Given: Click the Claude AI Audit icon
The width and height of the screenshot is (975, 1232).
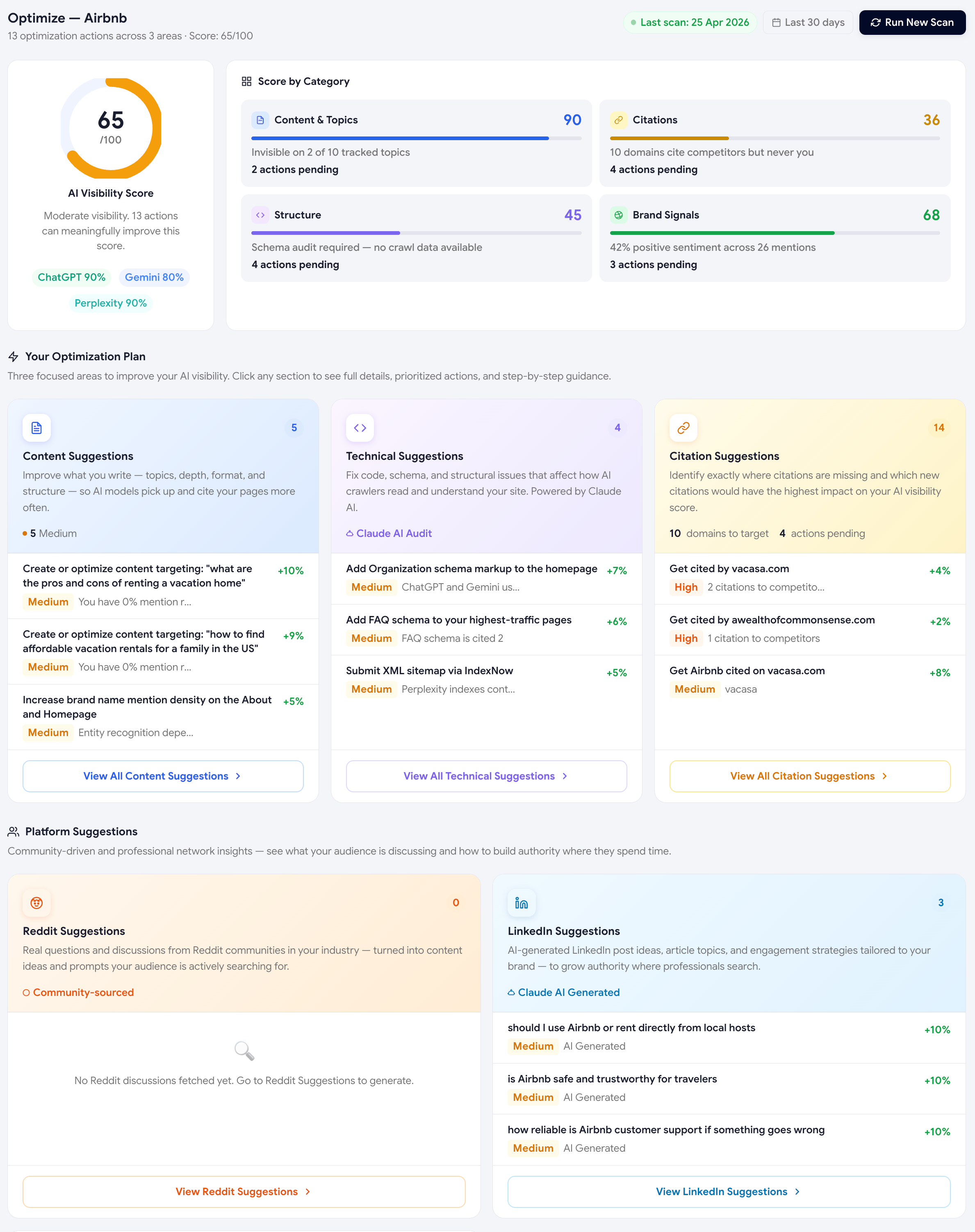Looking at the screenshot, I should [349, 534].
